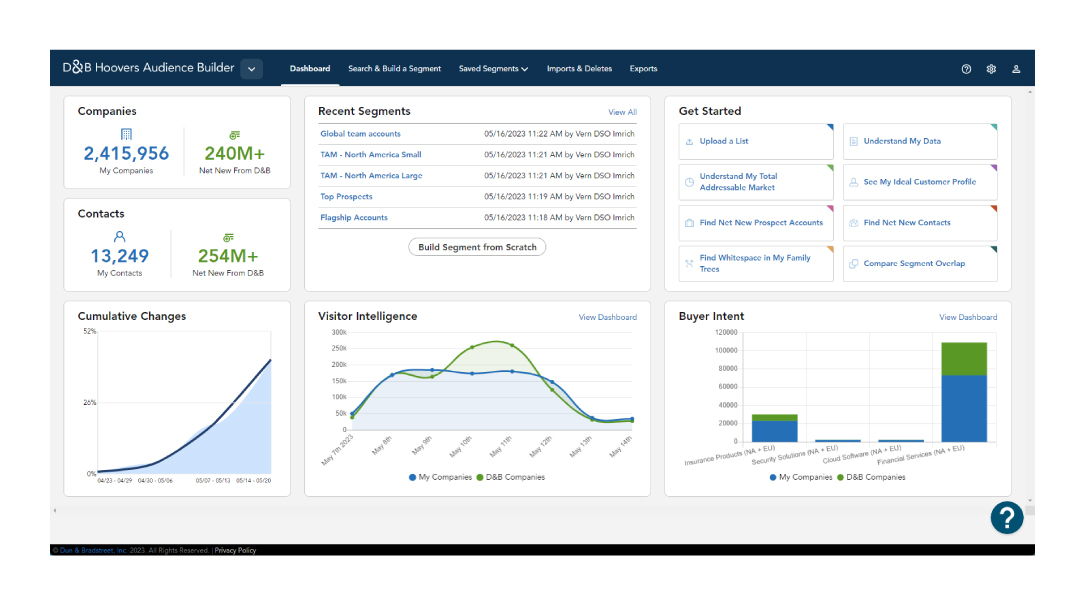Open the TAM - North America Small segment
1090x606 pixels.
tap(371, 155)
